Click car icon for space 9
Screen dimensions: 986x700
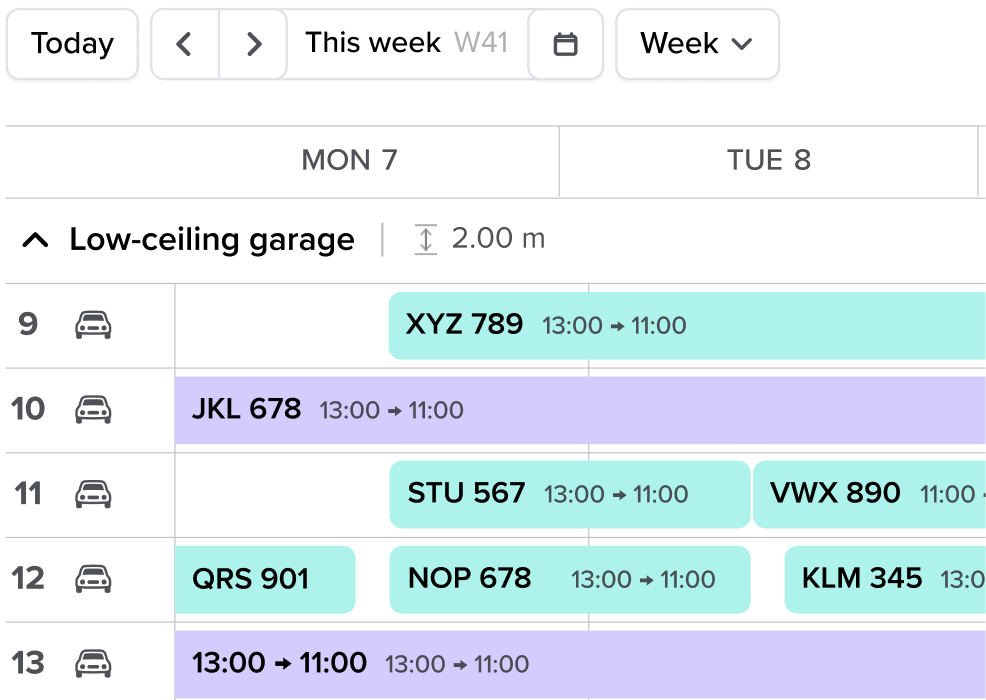[x=93, y=325]
